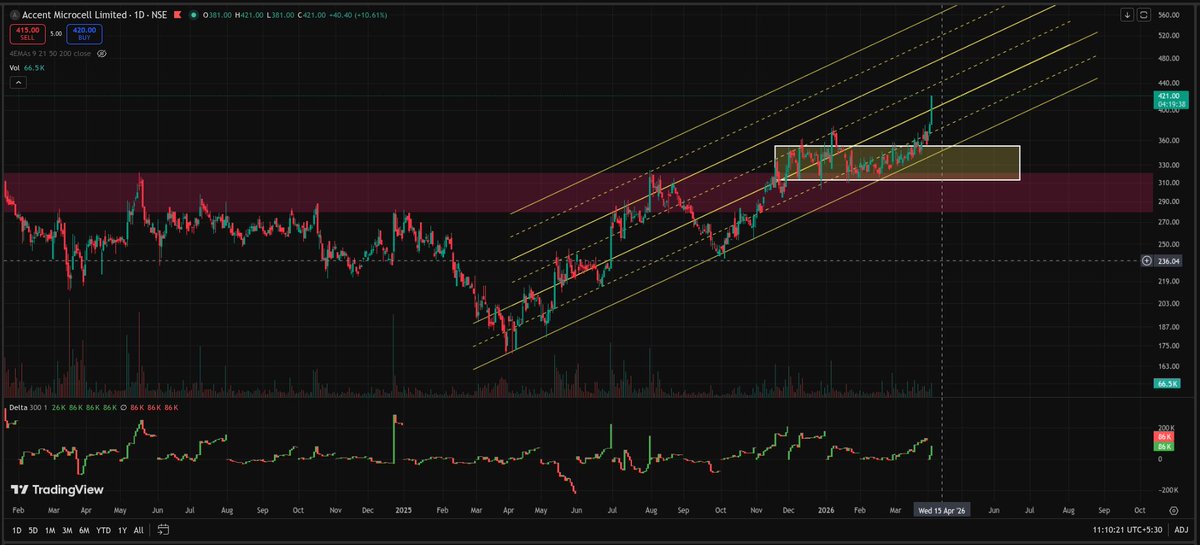Click the Wed 15 Apr '26 date label
Viewport: 1200px width, 545px height.
coord(942,510)
